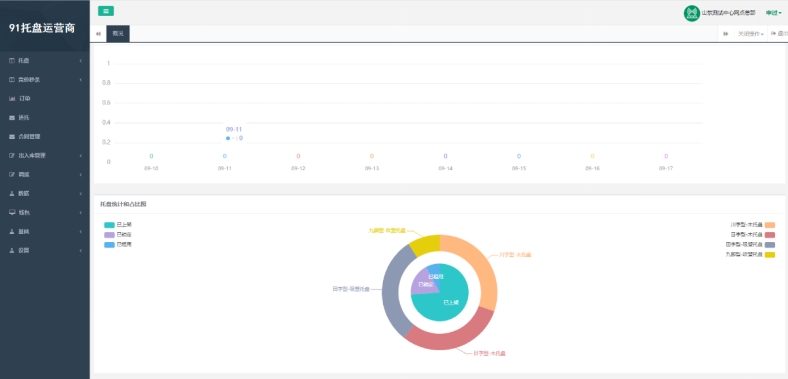The image size is (788, 379).
Task: Click the envelope icon beside 合同管理
Action: pyautogui.click(x=12, y=137)
